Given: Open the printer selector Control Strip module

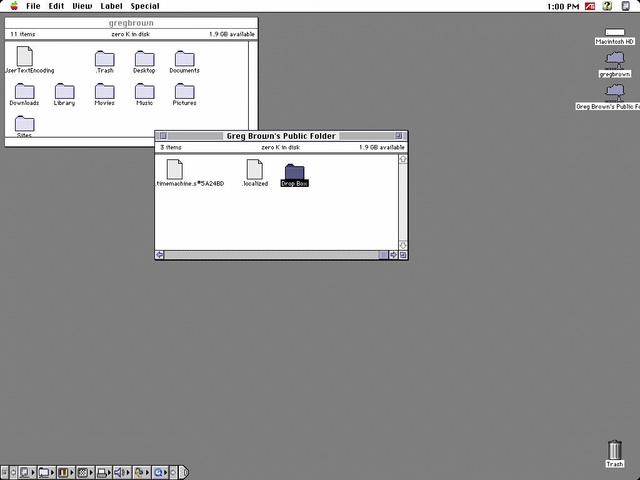Looking at the screenshot, I should (104, 473).
